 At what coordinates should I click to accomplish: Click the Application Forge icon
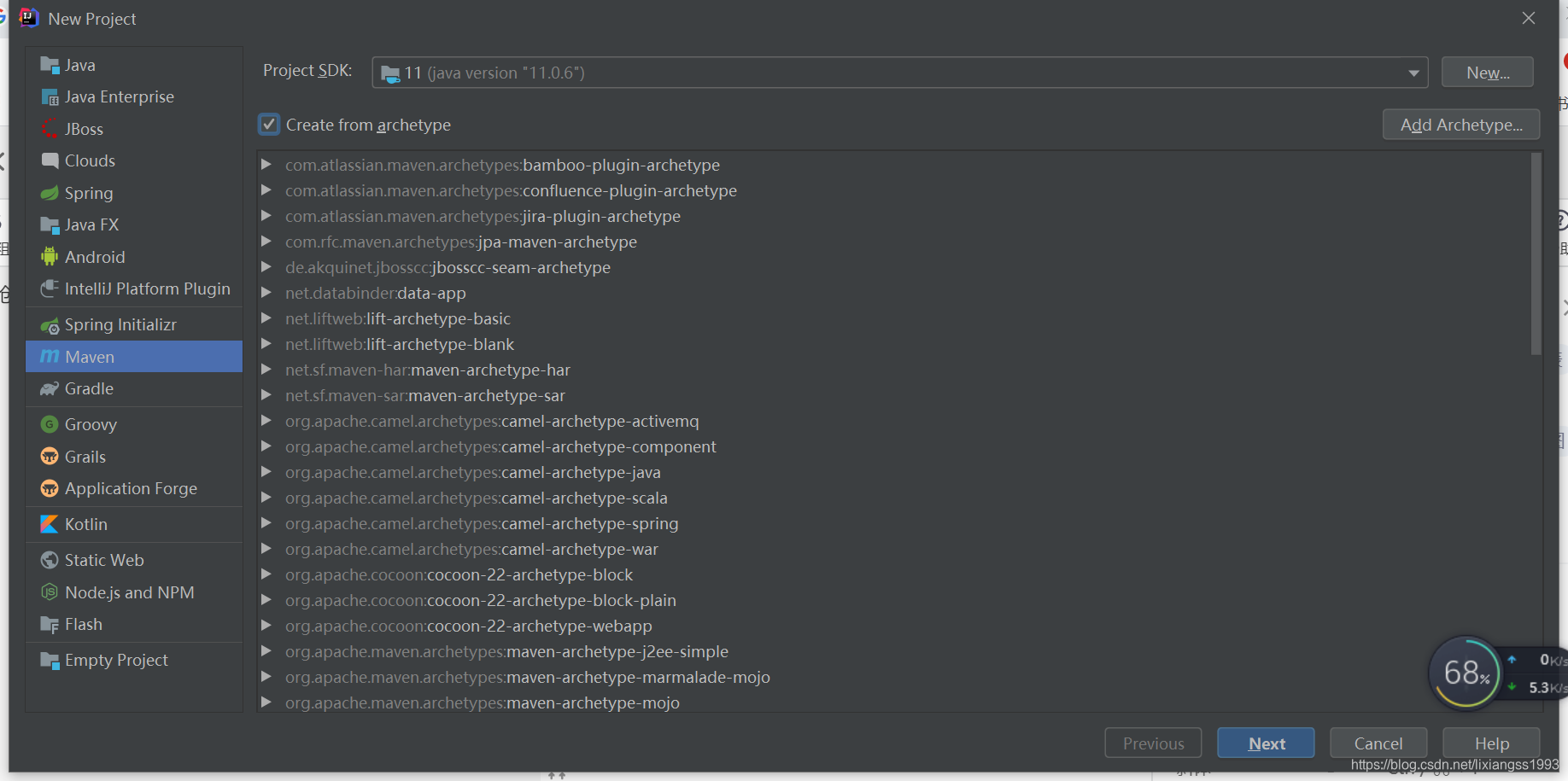50,488
